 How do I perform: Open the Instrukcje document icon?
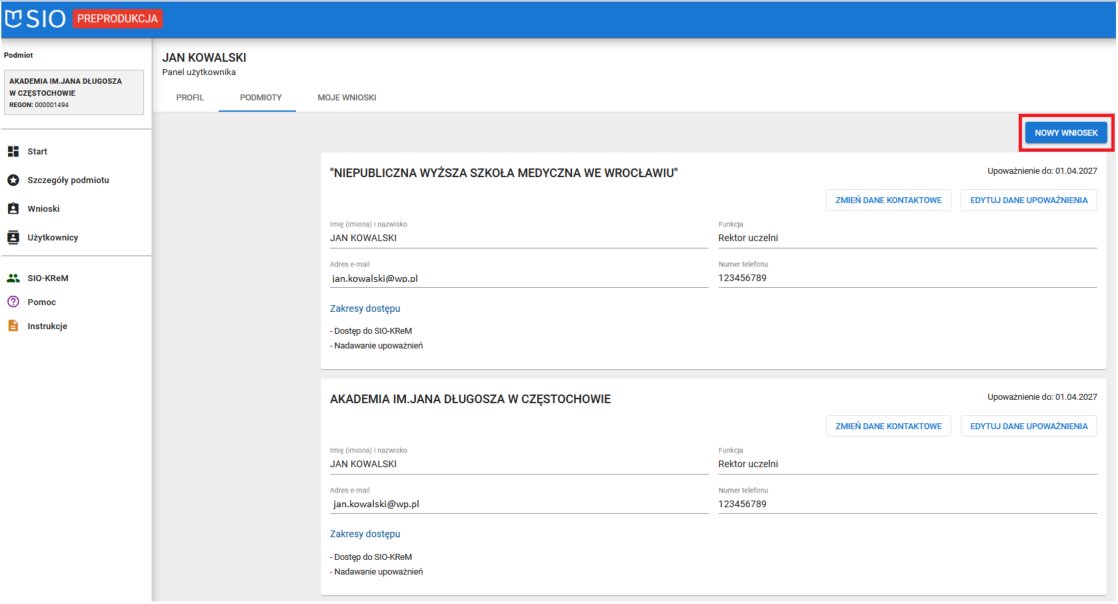14,326
